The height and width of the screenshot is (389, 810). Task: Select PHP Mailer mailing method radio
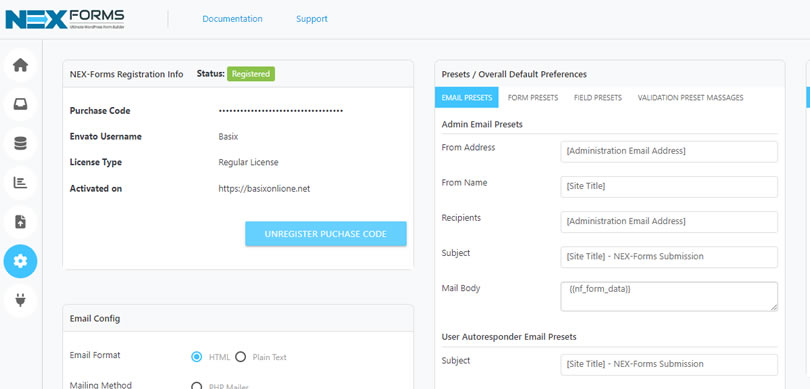[x=196, y=386]
